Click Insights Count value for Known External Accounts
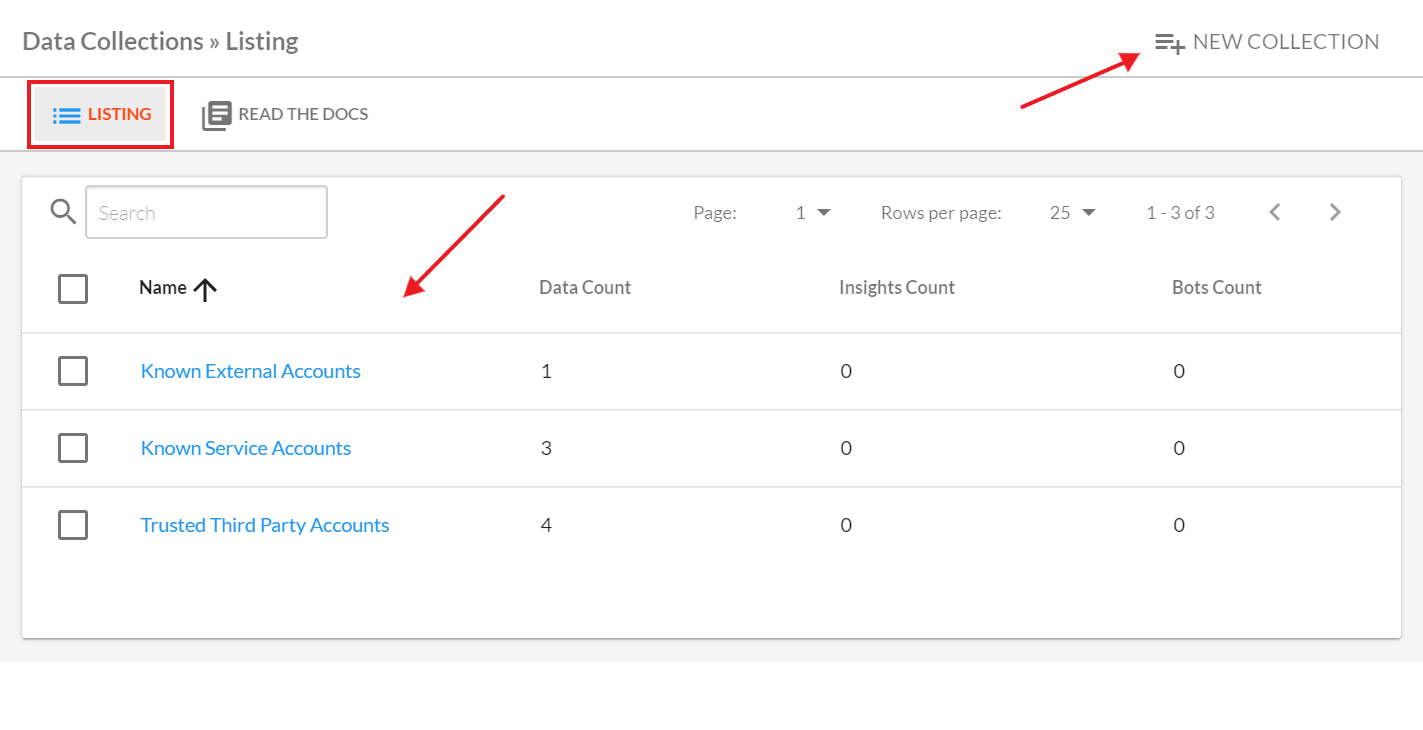Image resolution: width=1423 pixels, height=730 pixels. [846, 371]
